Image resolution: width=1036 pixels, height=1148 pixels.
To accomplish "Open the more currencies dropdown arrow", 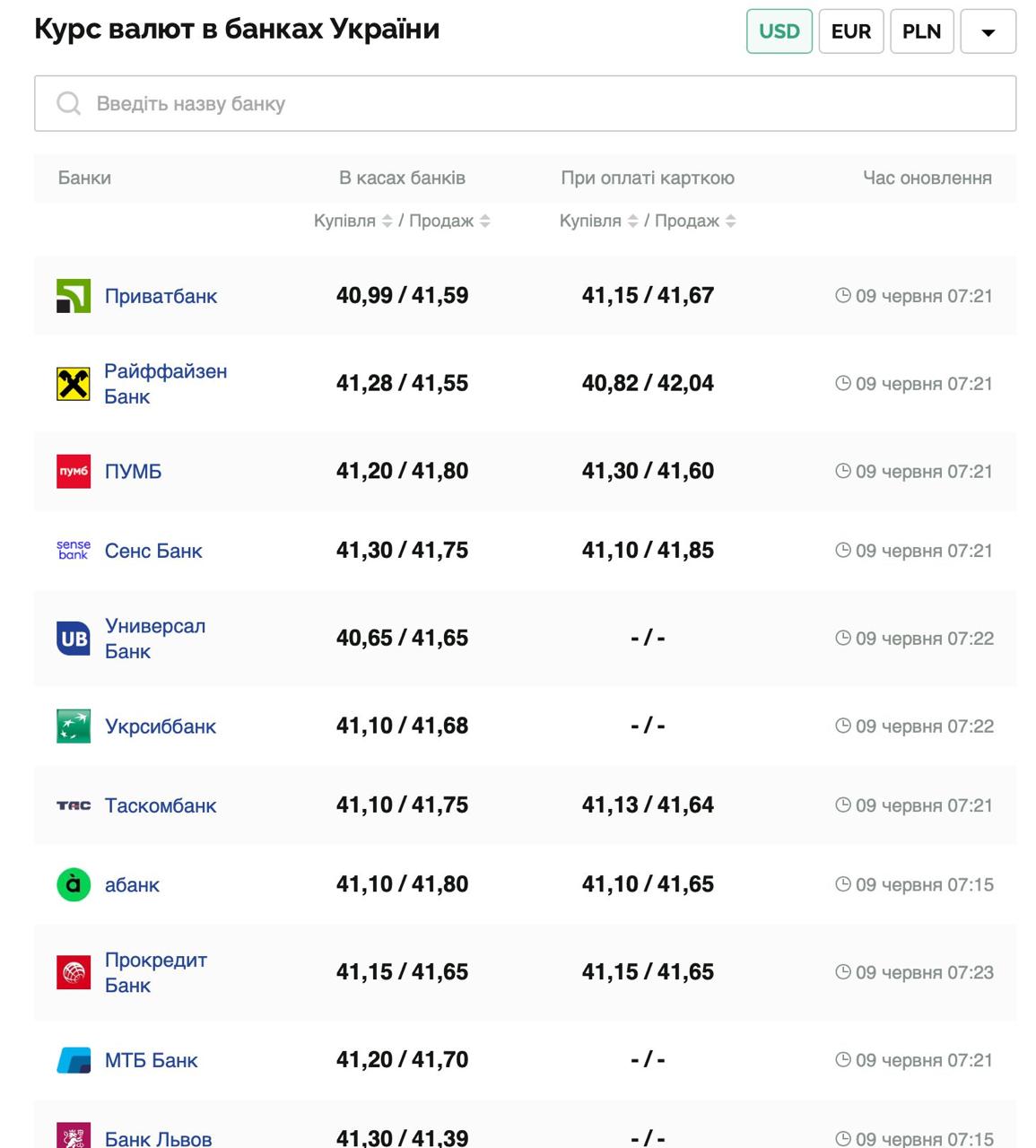I will tap(988, 32).
